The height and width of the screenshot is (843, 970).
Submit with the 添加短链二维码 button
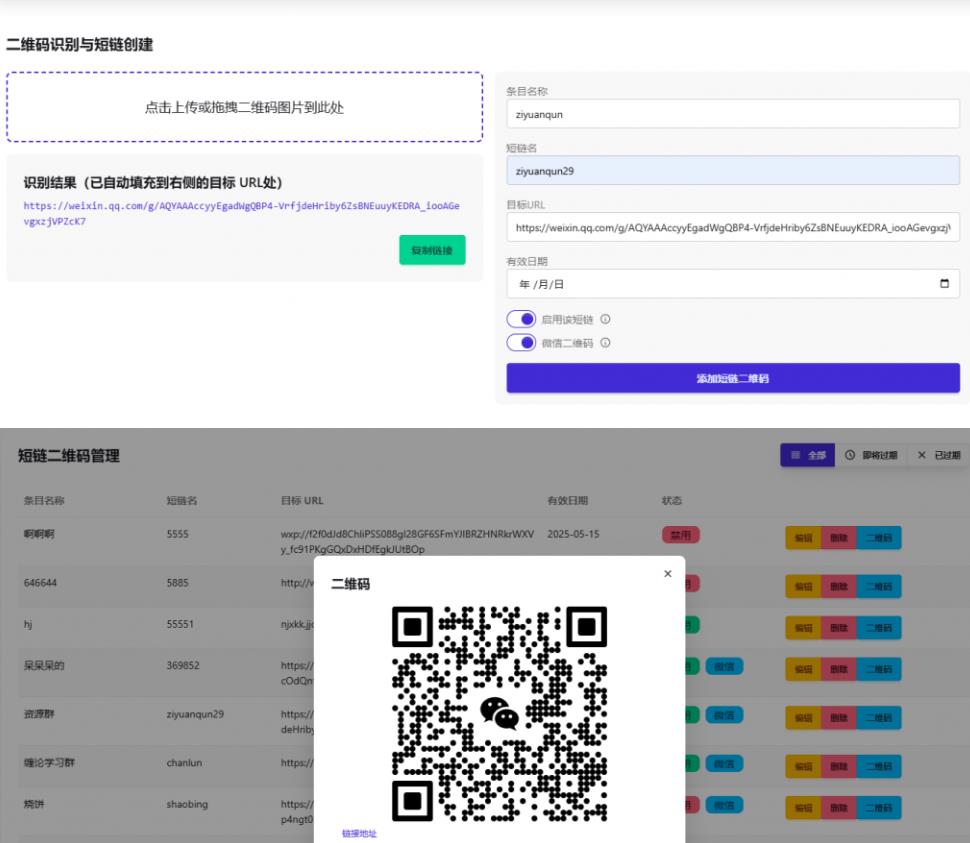coord(733,378)
